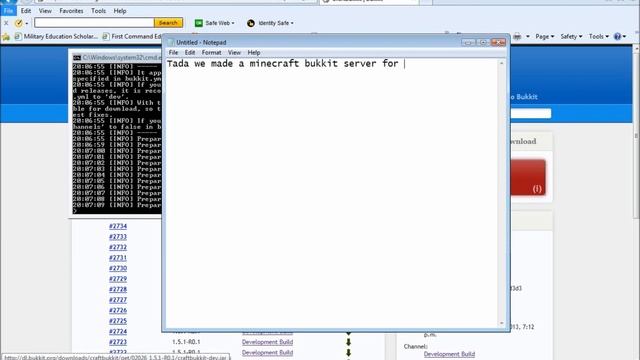The width and height of the screenshot is (640, 360).
Task: Click the browser page scrollbar up arrow
Action: point(636,49)
